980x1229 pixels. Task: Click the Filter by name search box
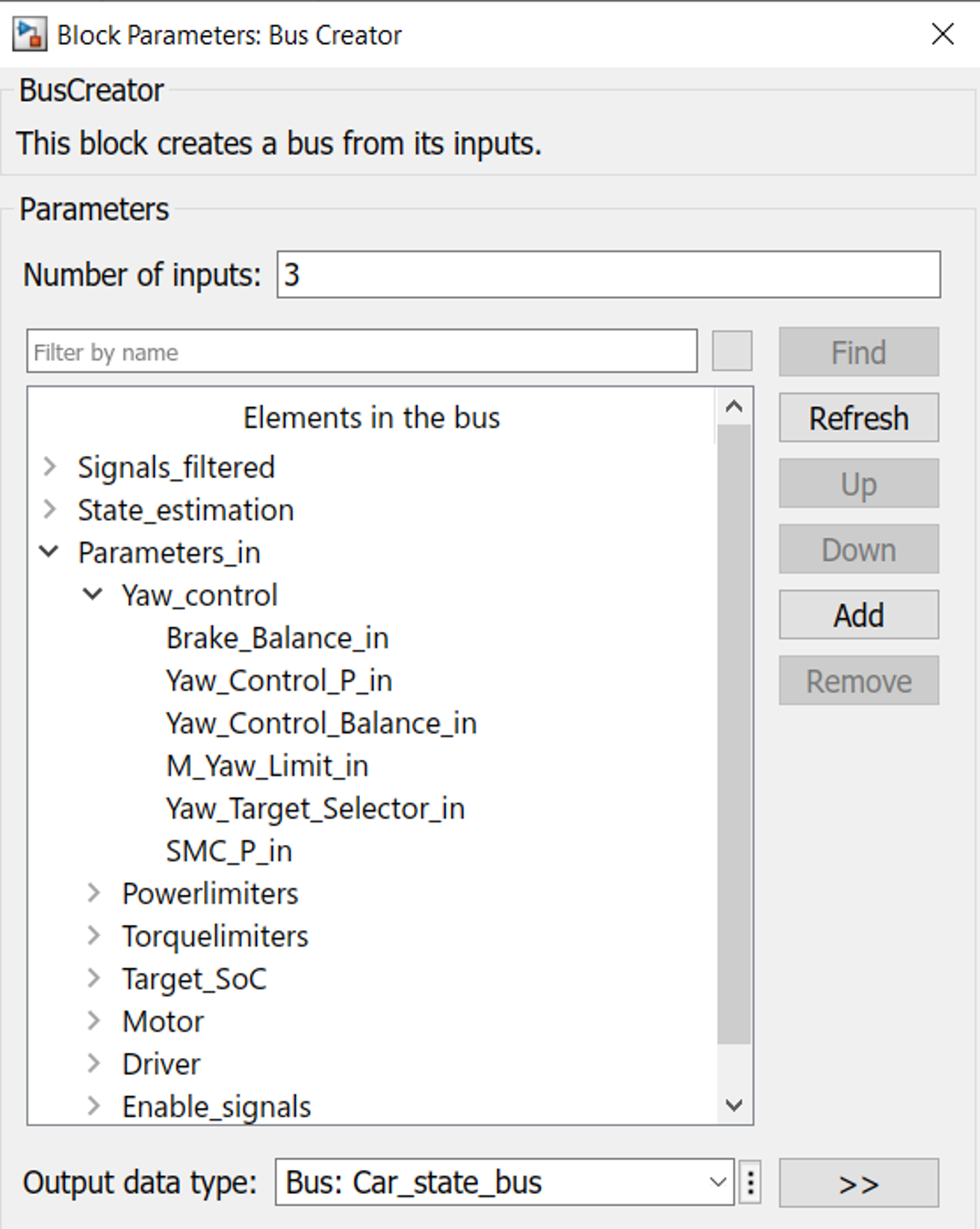362,351
